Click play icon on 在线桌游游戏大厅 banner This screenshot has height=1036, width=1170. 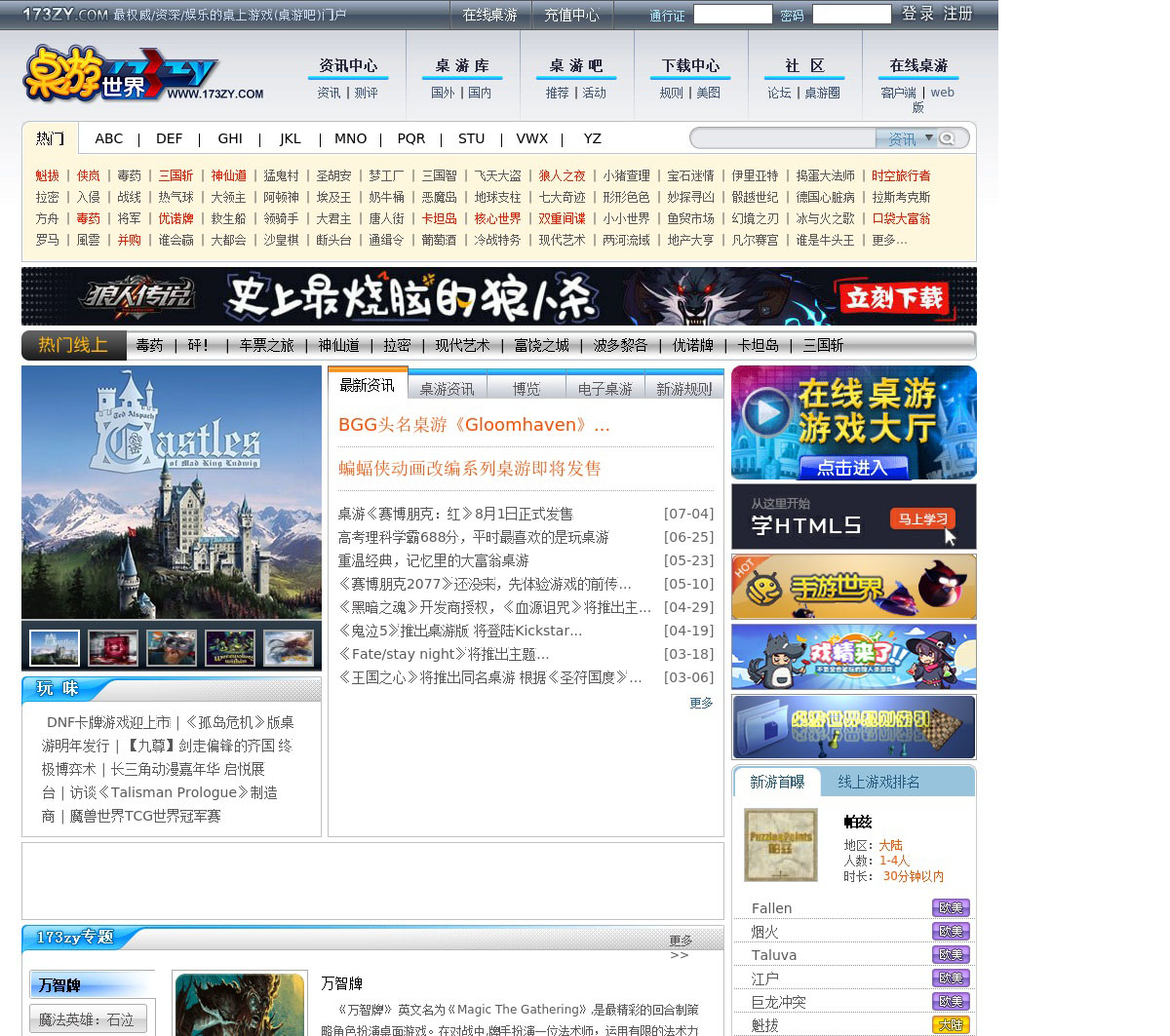coord(767,411)
